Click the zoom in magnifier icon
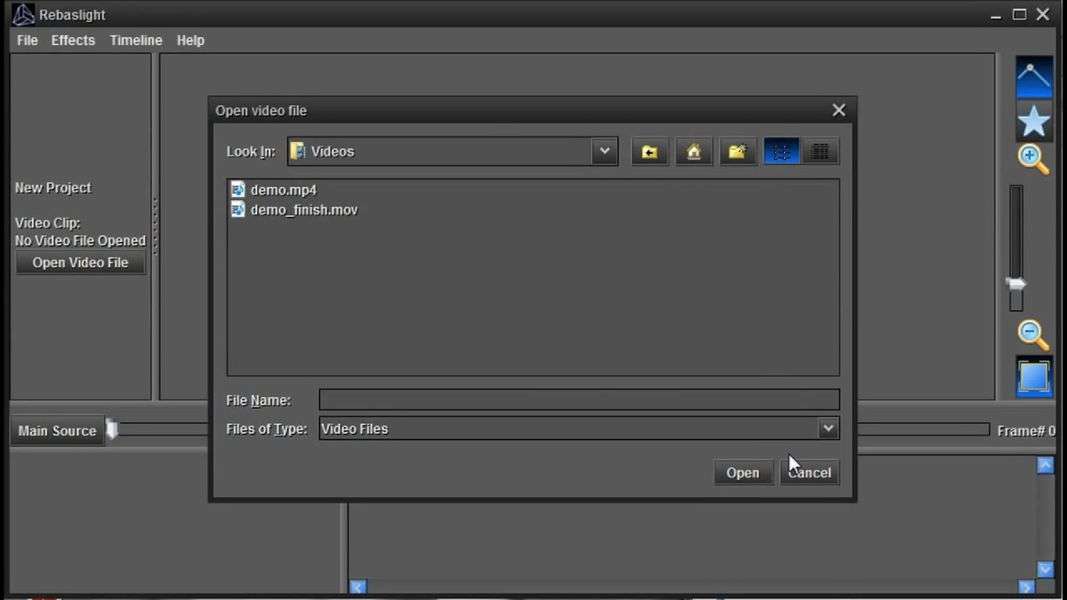 coord(1033,160)
